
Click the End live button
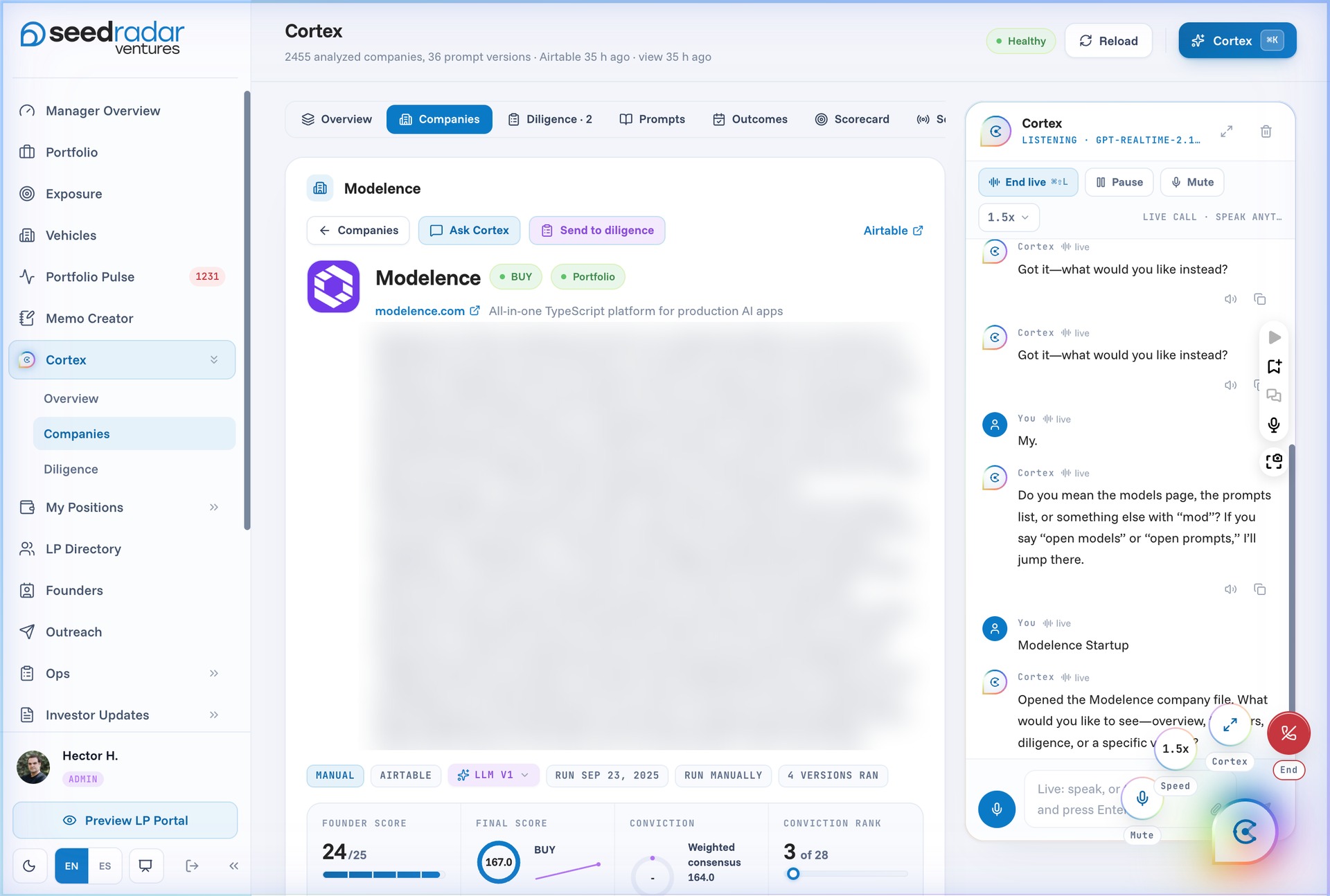1028,182
